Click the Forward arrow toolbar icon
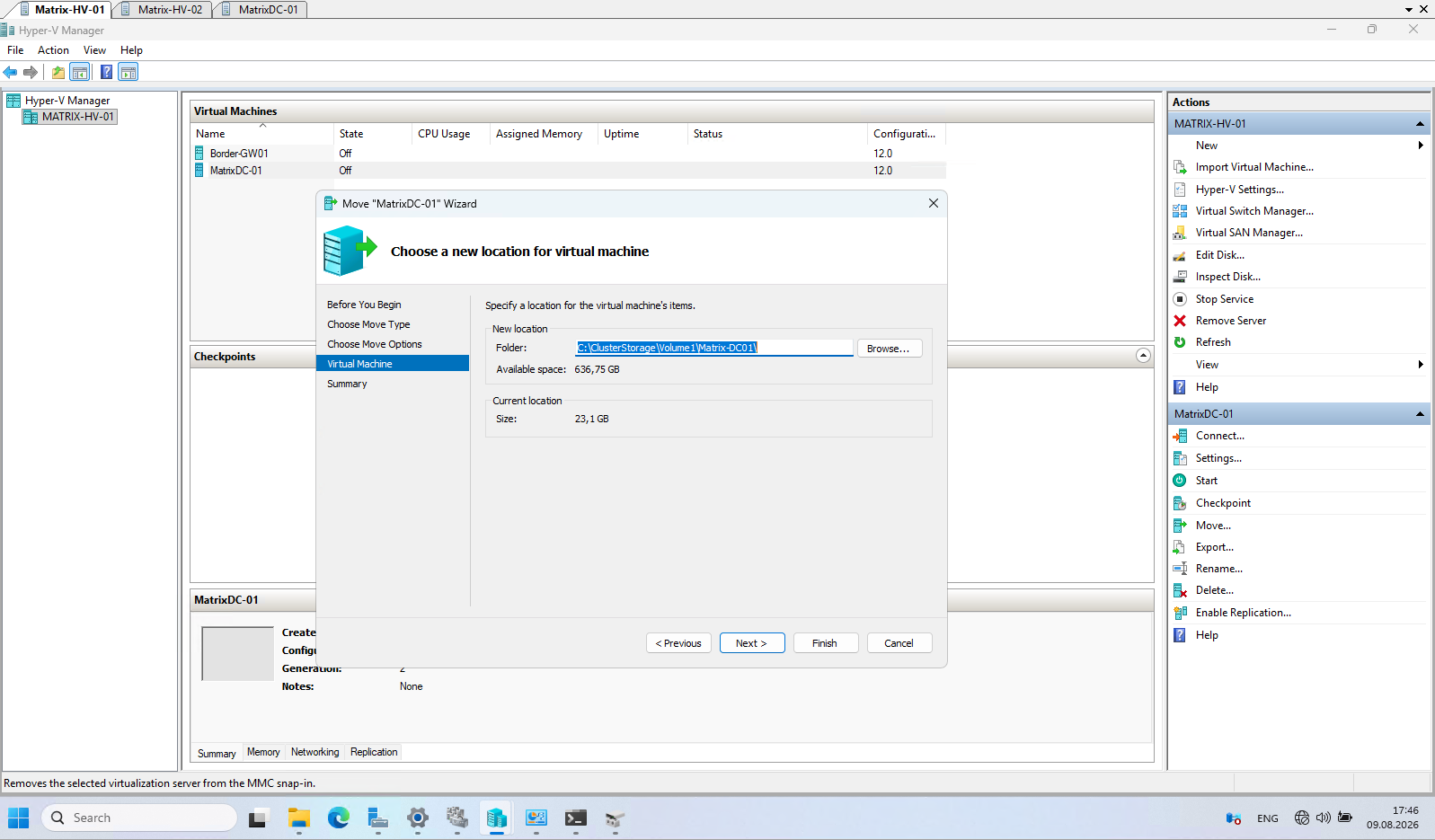This screenshot has height=840, width=1435. (31, 72)
